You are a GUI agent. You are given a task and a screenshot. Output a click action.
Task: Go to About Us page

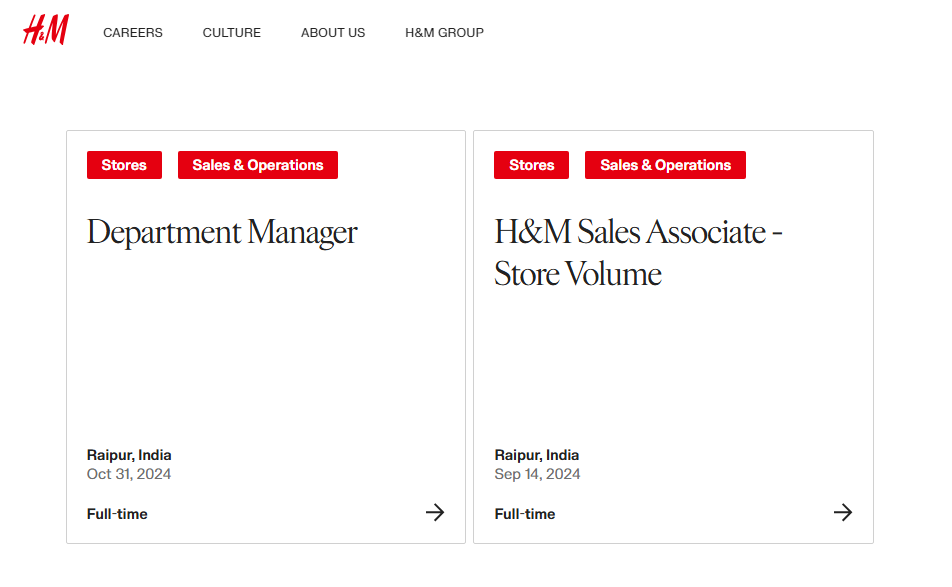[333, 33]
